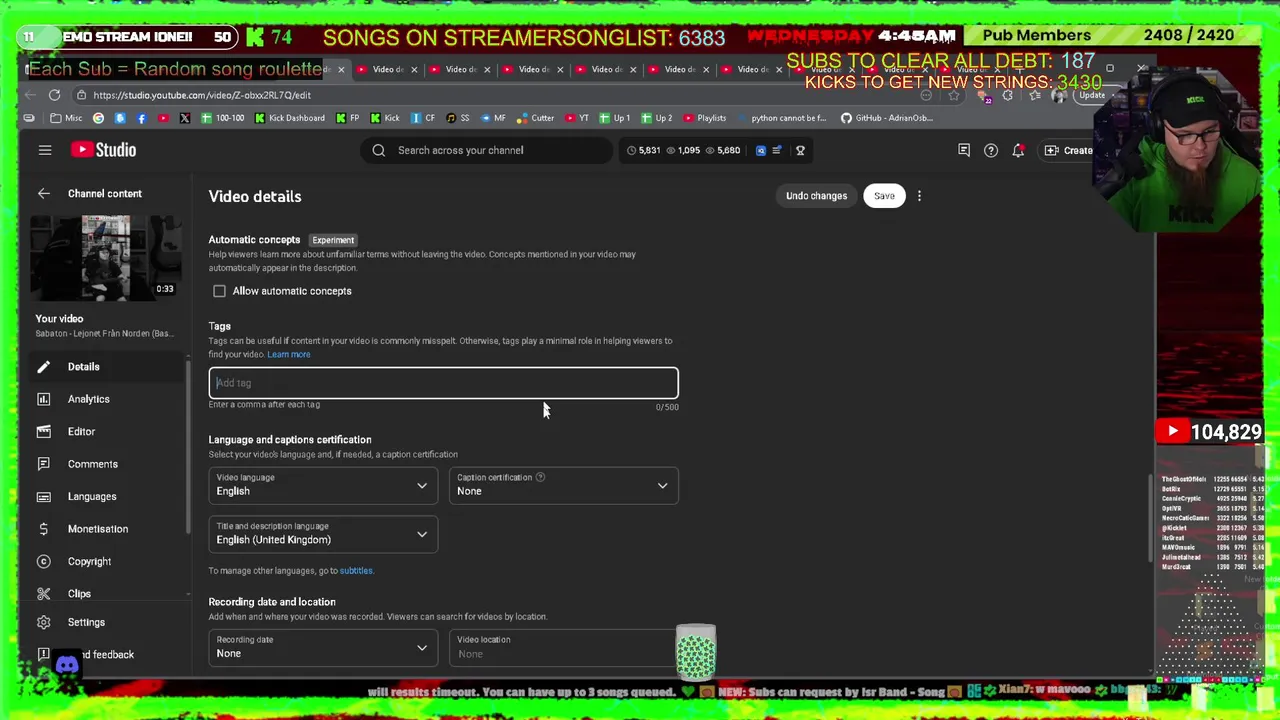Click Undo changes button

(x=816, y=196)
